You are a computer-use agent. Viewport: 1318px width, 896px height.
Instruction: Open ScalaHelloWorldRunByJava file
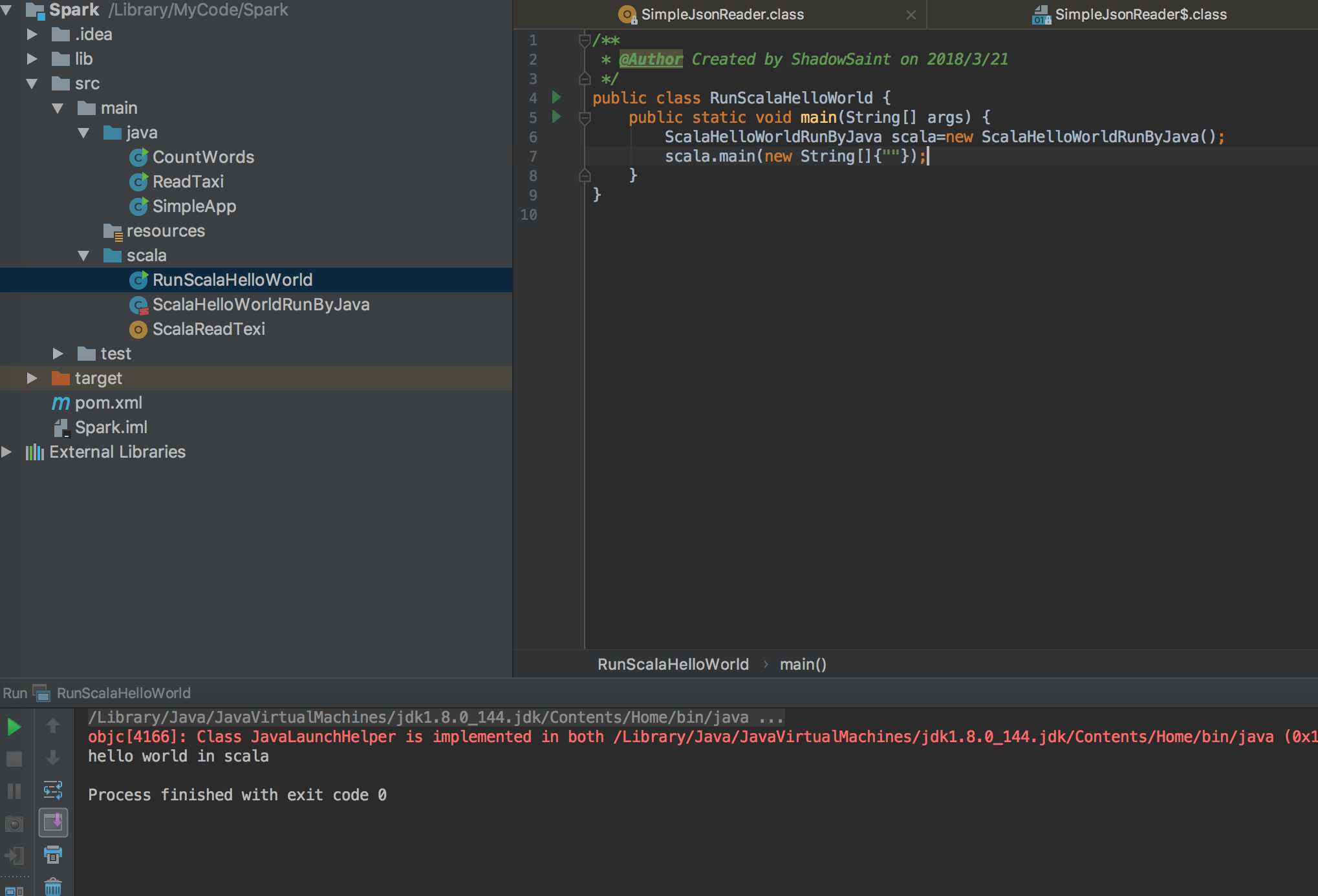point(261,304)
